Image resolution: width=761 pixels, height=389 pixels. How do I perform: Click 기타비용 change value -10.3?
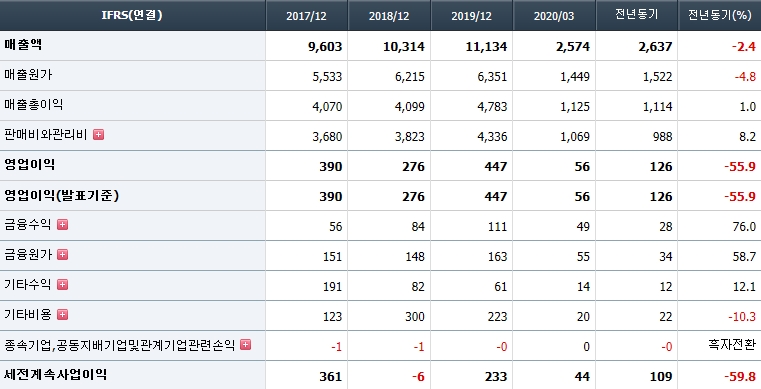(742, 317)
